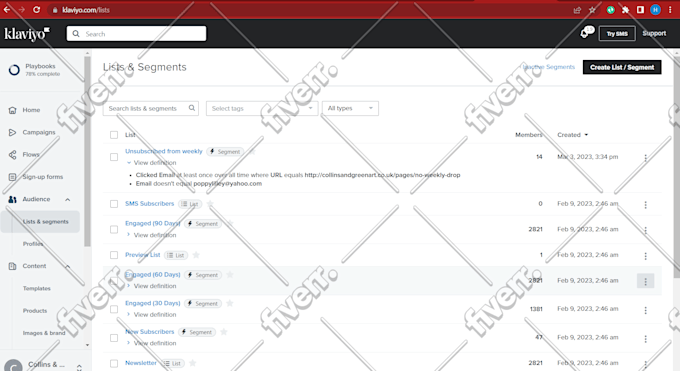This screenshot has height=371, width=680.
Task: Select the Unsubscribed from weekly checkbox
Action: pos(114,157)
